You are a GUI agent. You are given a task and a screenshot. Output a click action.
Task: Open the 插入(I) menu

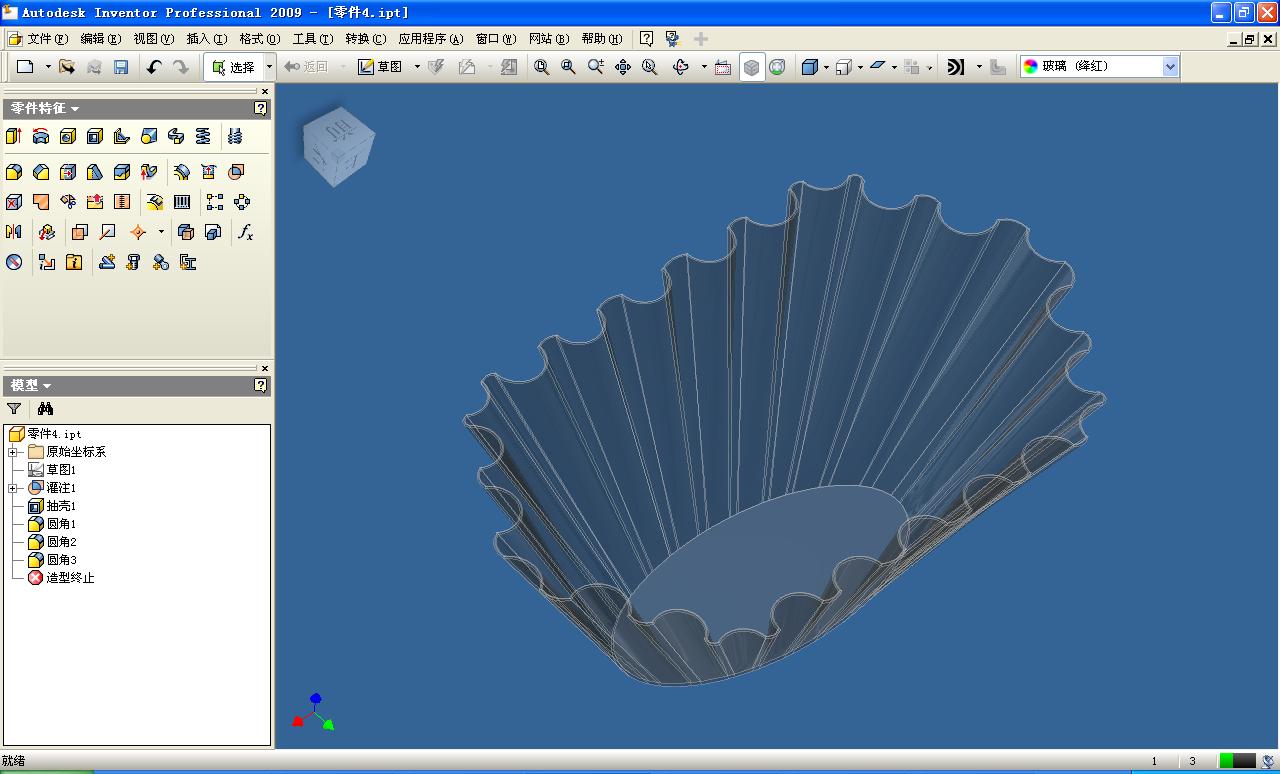coord(206,39)
